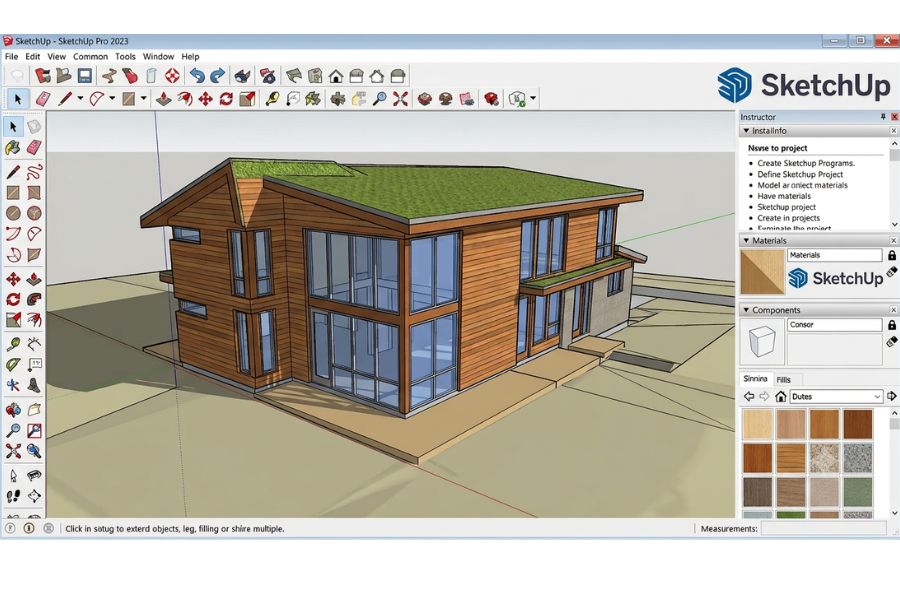Open the Dutes collection dropdown
Viewport: 900px width, 600px height.
point(877,397)
